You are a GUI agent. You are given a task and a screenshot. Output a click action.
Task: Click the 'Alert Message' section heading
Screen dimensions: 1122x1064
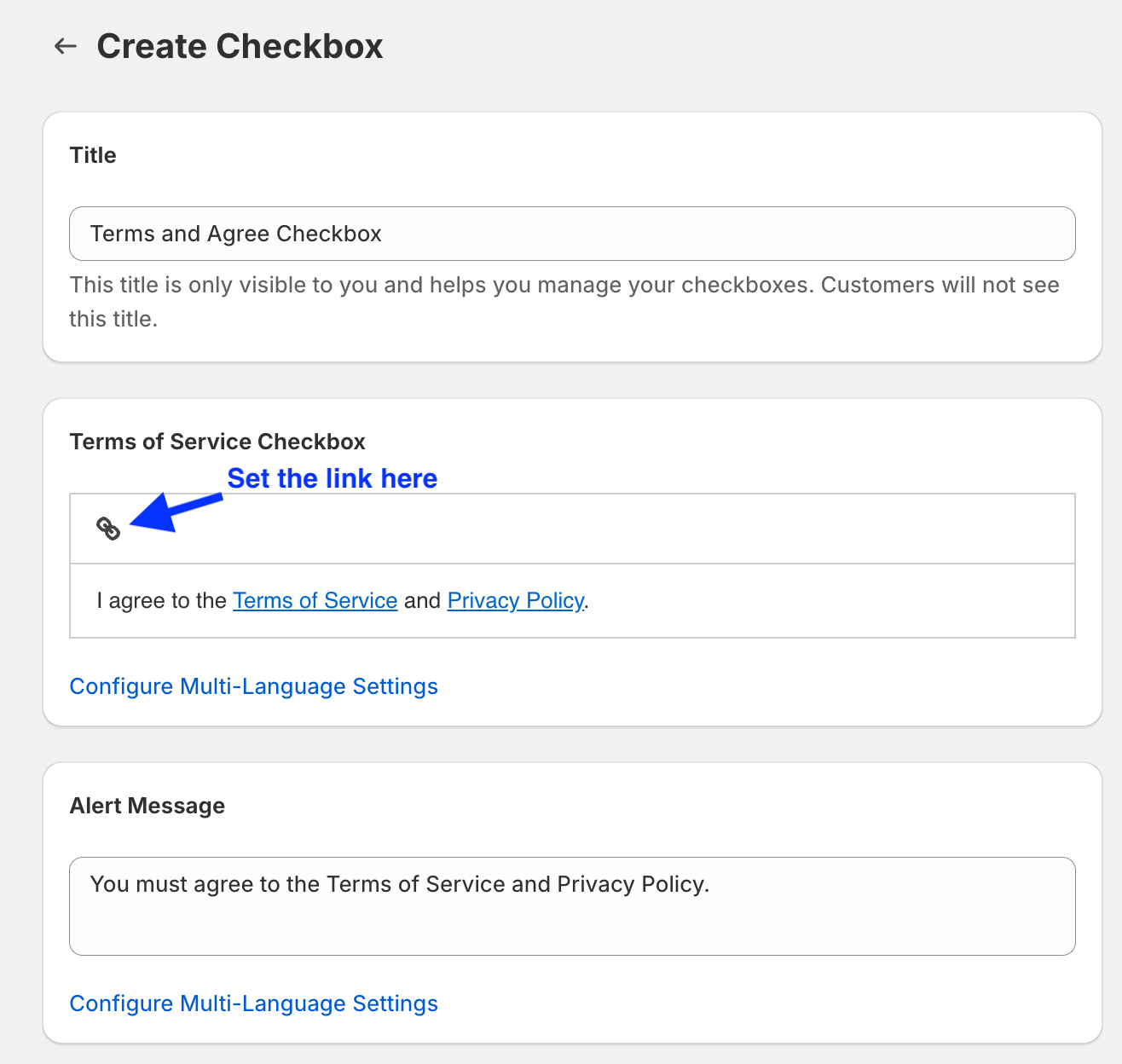(x=147, y=806)
